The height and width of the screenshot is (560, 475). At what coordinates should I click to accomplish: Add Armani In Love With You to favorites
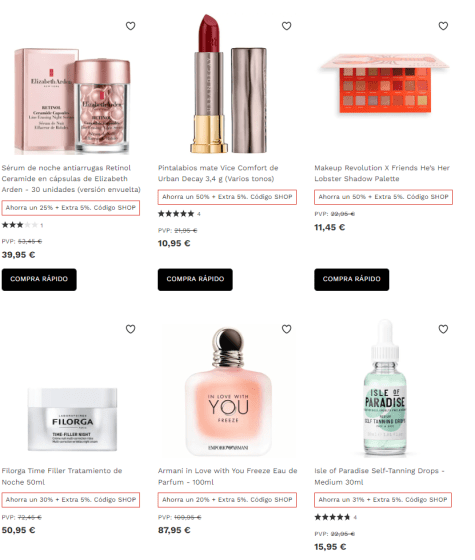click(286, 329)
